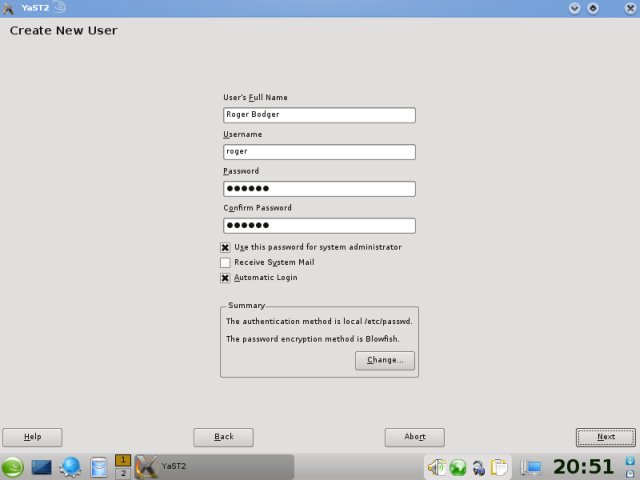Click the show desktop icon in taskbar
The height and width of the screenshot is (480, 640).
click(x=41, y=467)
